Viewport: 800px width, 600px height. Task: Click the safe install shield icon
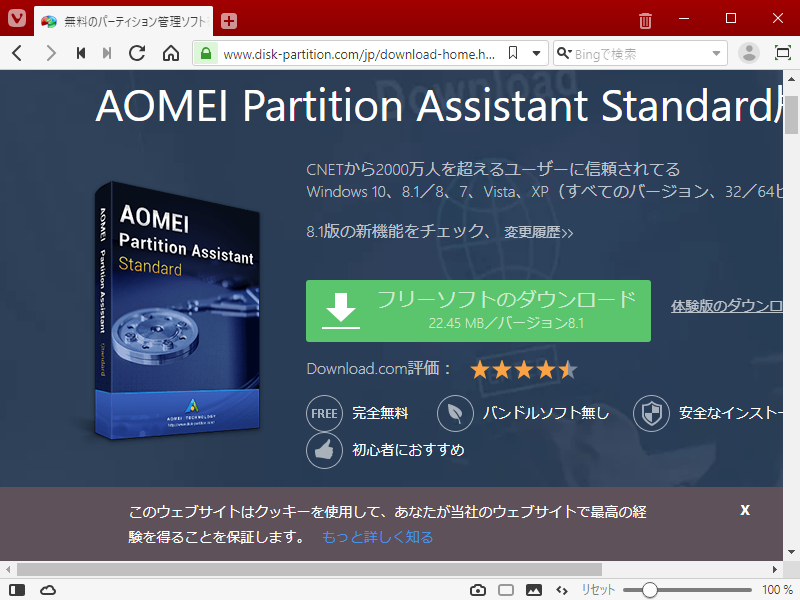click(x=651, y=413)
